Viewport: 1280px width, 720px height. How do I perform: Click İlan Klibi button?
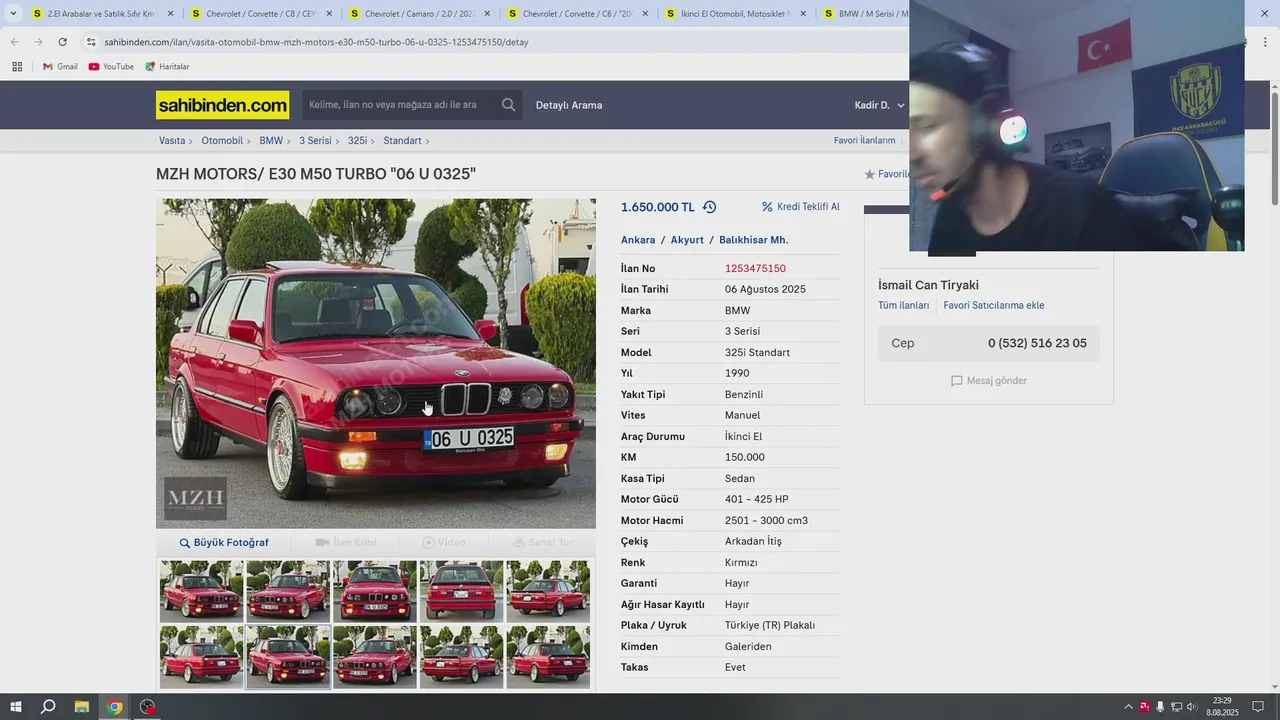click(346, 543)
